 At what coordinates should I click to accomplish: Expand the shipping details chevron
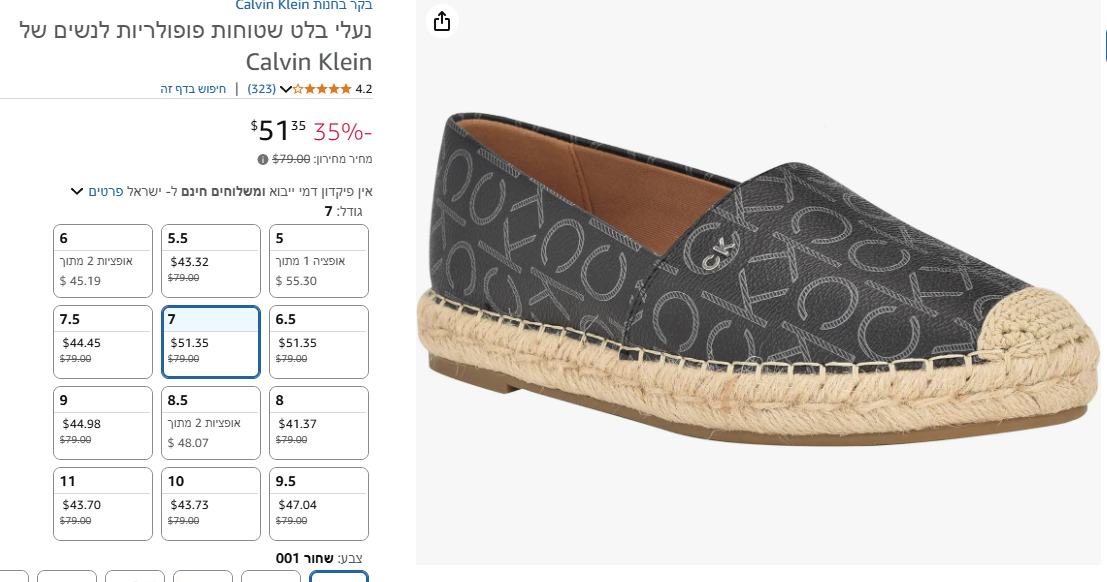[x=76, y=191]
